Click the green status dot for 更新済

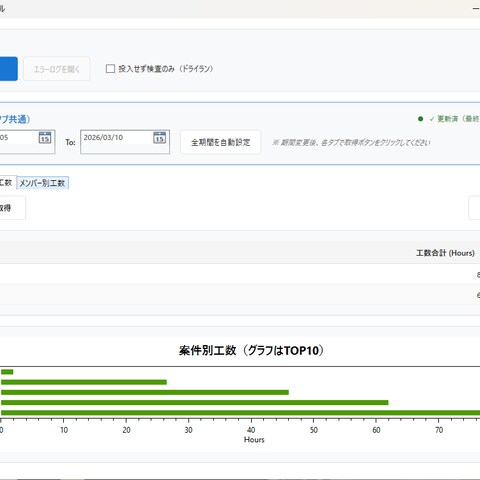click(420, 119)
